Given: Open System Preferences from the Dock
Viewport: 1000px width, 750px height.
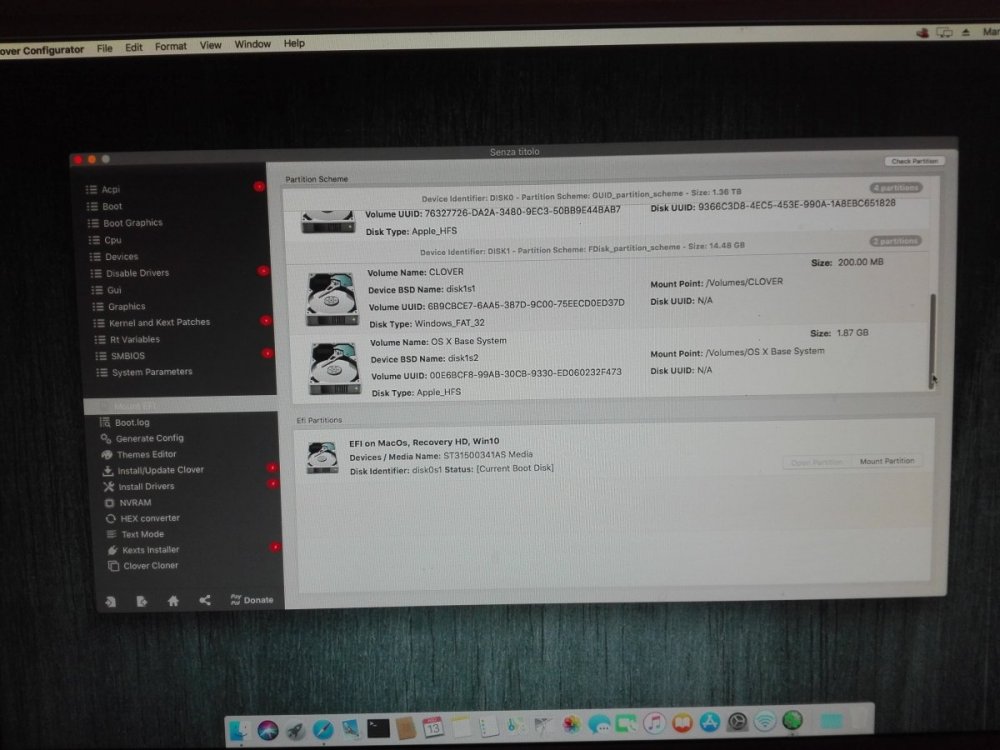Looking at the screenshot, I should coord(737,721).
